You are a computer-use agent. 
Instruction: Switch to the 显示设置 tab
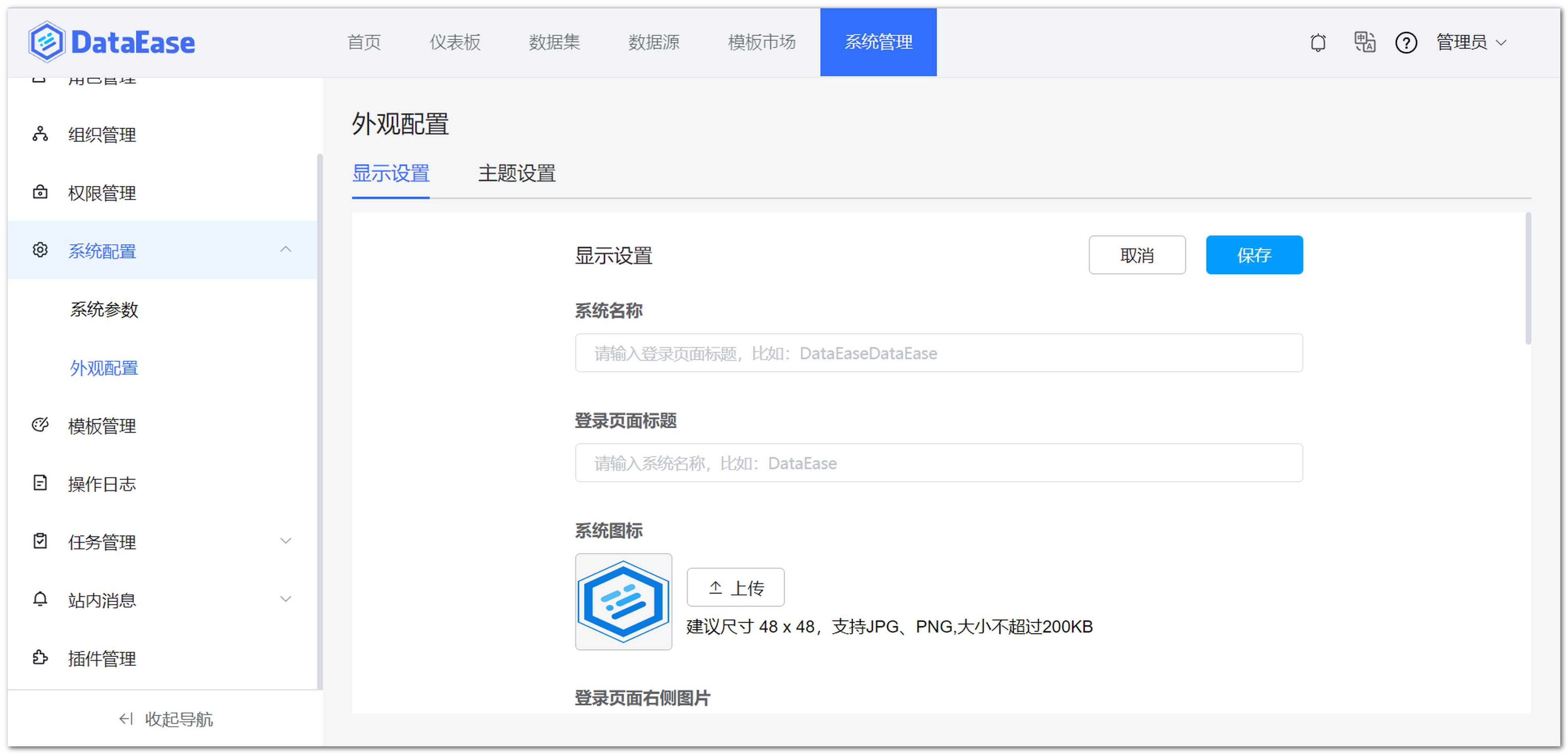[x=391, y=174]
